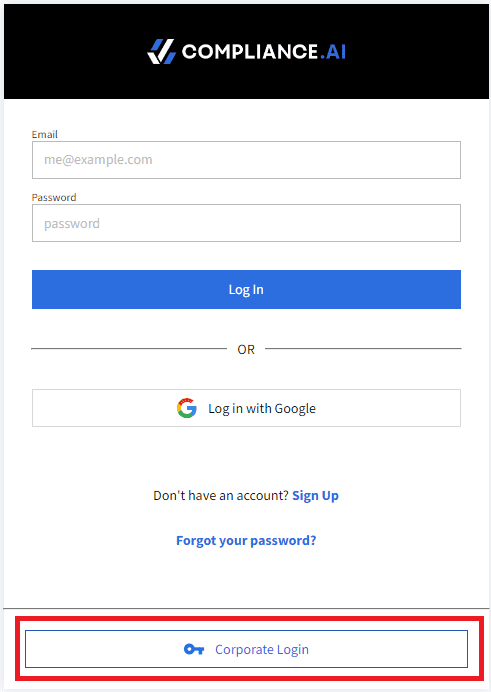Click the Google G icon
491x692 pixels.
[187, 408]
